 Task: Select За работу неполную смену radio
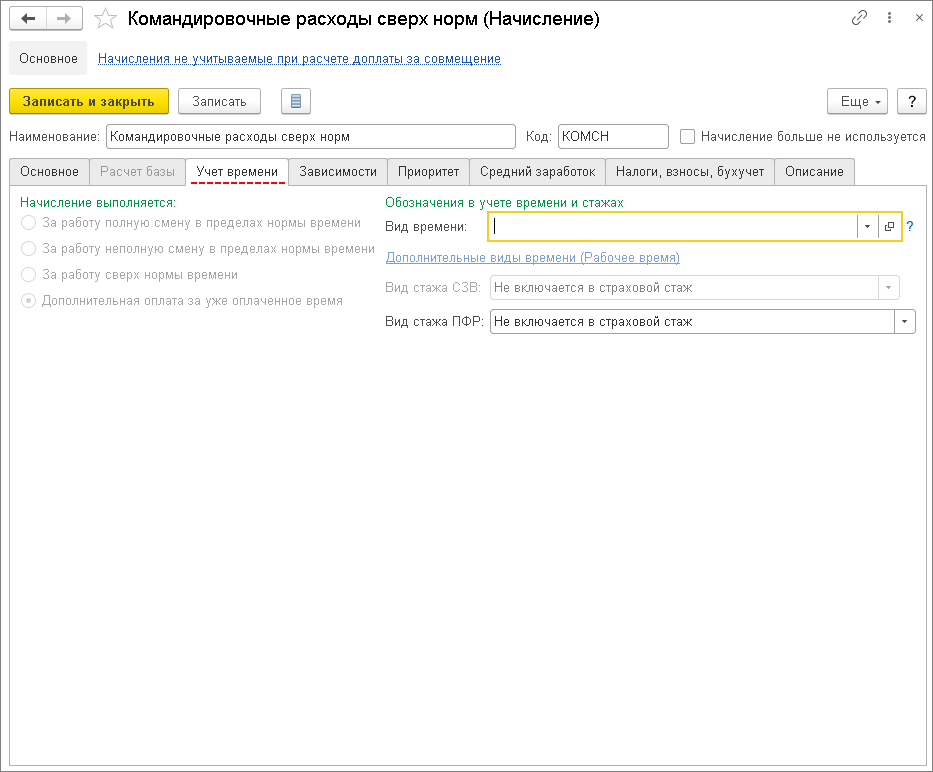click(29, 248)
